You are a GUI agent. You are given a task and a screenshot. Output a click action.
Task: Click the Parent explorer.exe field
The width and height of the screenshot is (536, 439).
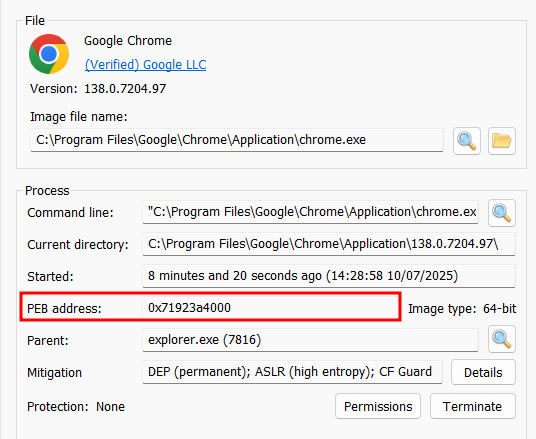click(310, 340)
